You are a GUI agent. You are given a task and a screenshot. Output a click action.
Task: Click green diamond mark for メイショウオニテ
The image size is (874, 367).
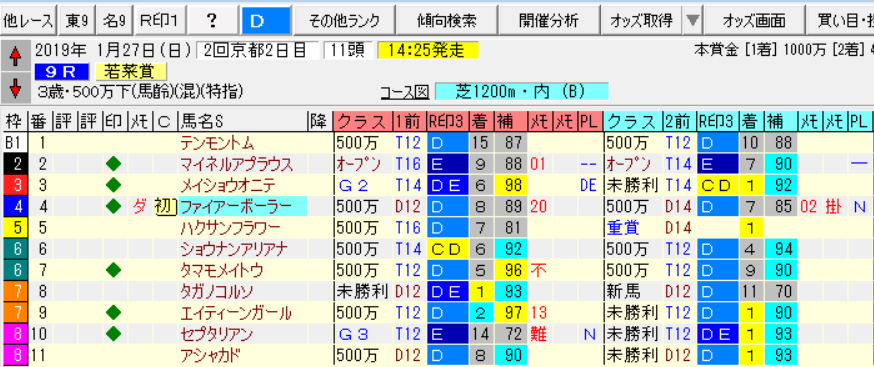pos(114,185)
